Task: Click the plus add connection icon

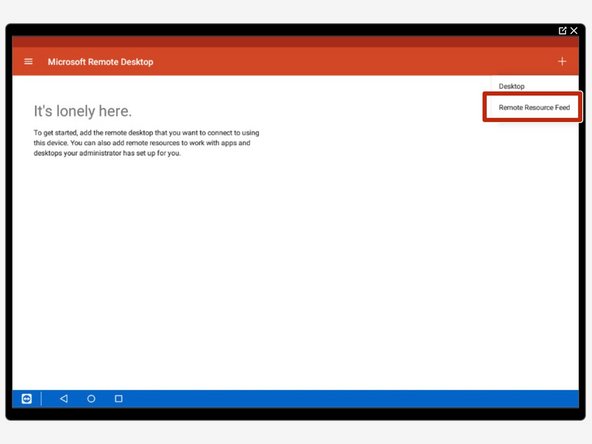Action: [562, 62]
